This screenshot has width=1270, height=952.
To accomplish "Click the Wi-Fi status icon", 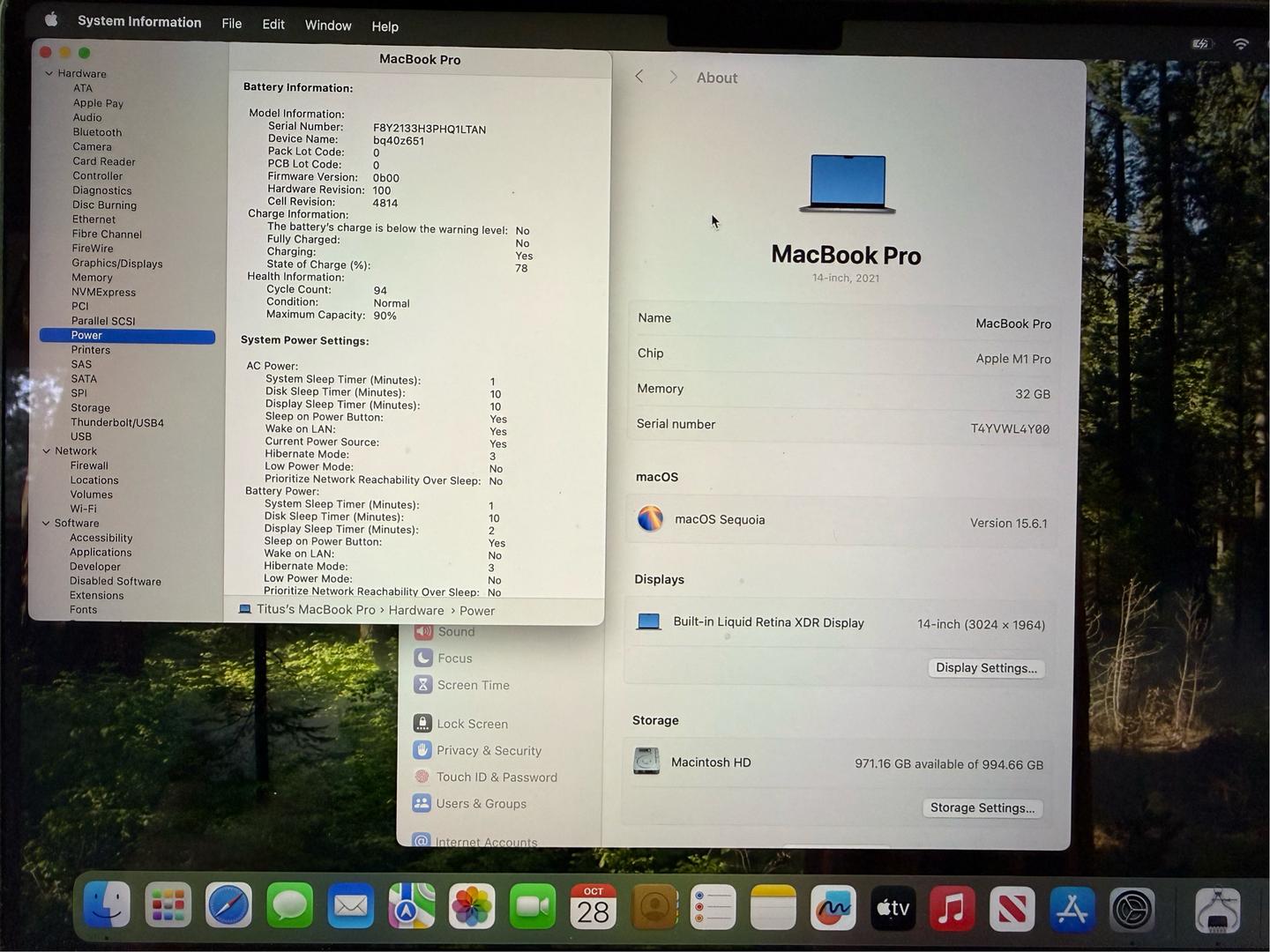I will click(1240, 44).
